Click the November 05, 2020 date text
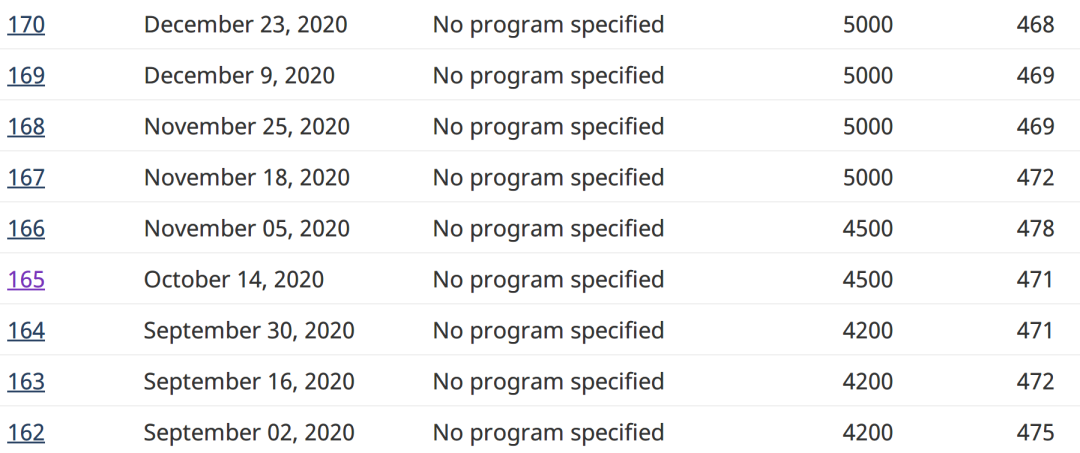The width and height of the screenshot is (1080, 453). [x=247, y=229]
